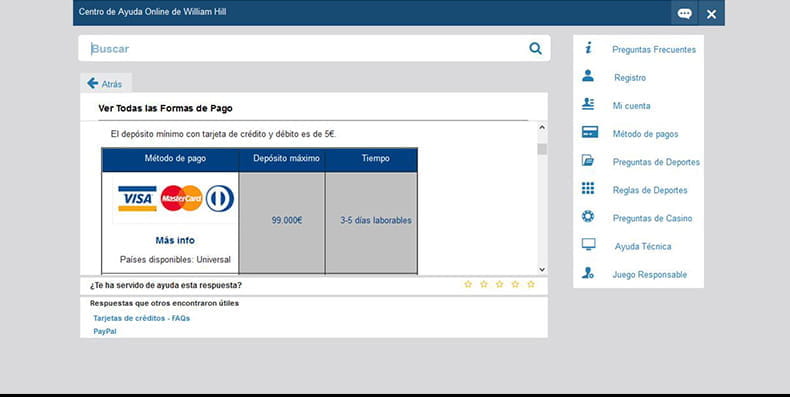Open Tarjetas de créditos - FAQs link
Image resolution: width=790 pixels, height=397 pixels.
[142, 318]
